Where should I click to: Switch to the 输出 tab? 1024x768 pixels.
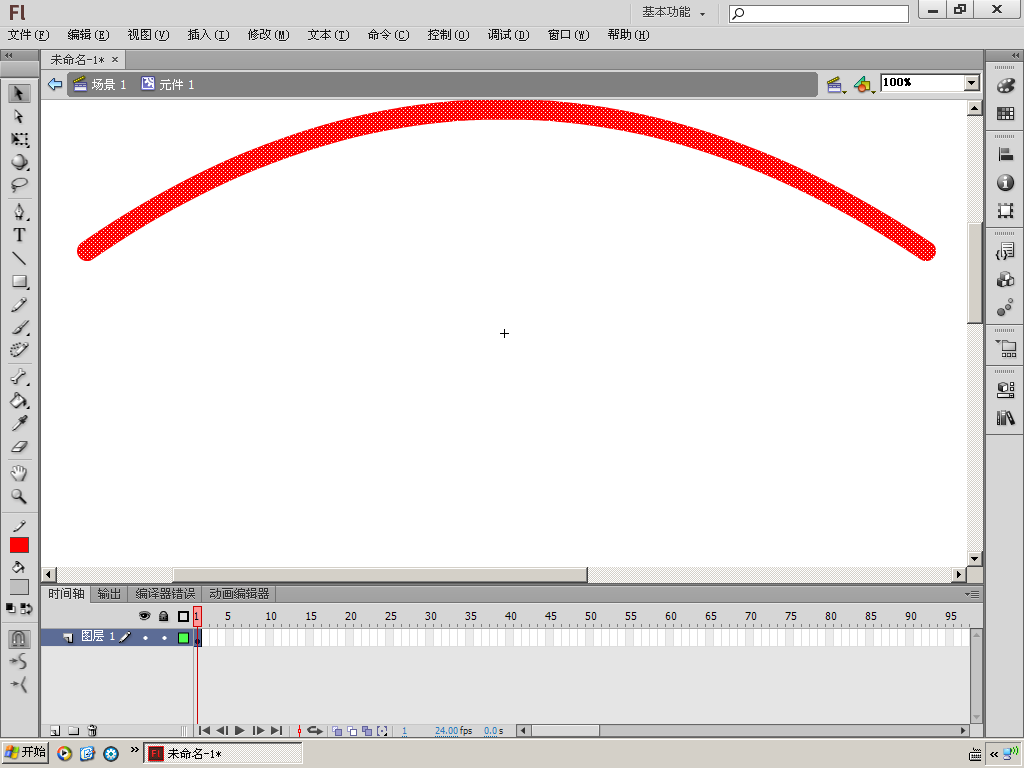(109, 594)
